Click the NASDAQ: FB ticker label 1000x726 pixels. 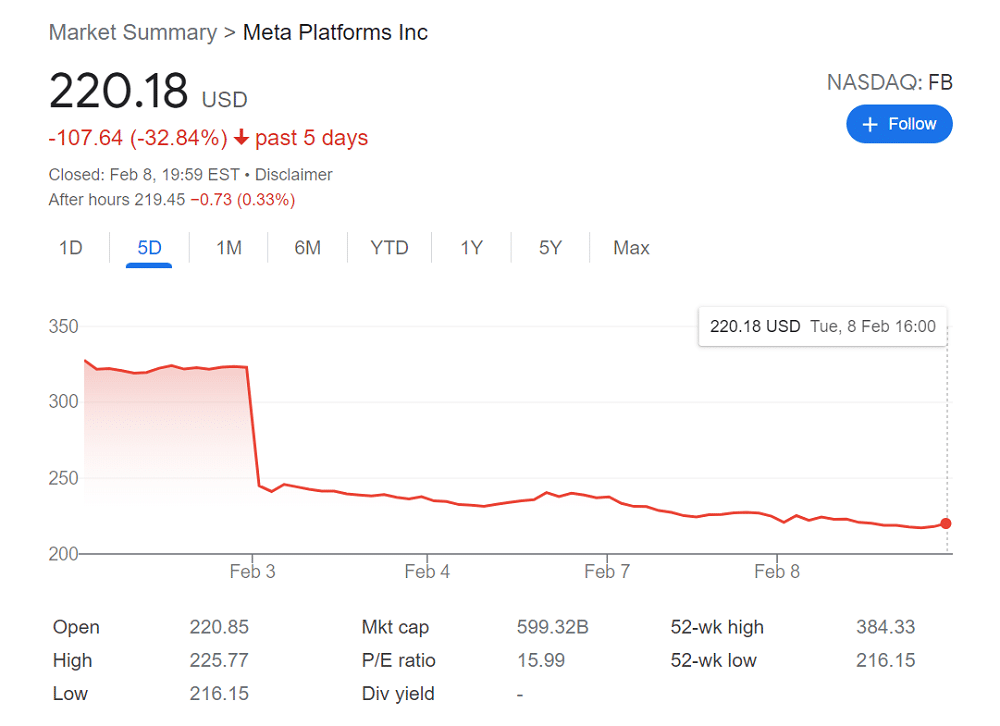coord(889,83)
